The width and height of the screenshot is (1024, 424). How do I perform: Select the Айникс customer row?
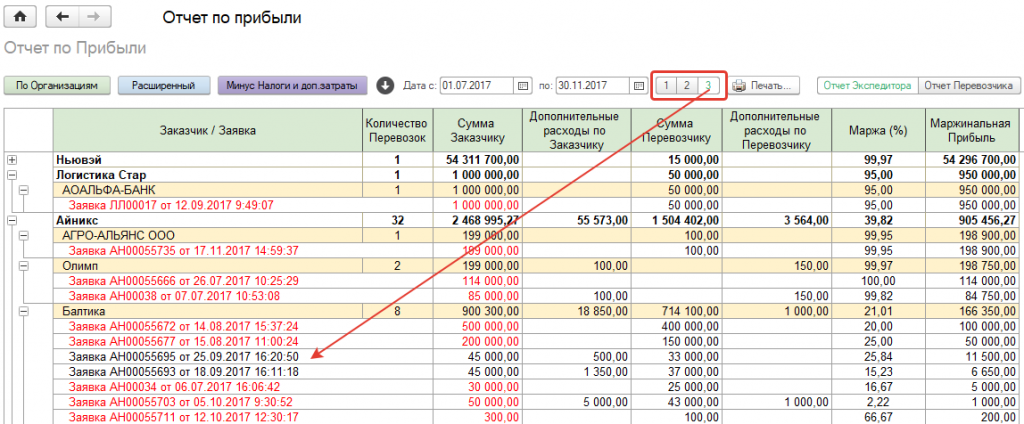pyautogui.click(x=208, y=221)
